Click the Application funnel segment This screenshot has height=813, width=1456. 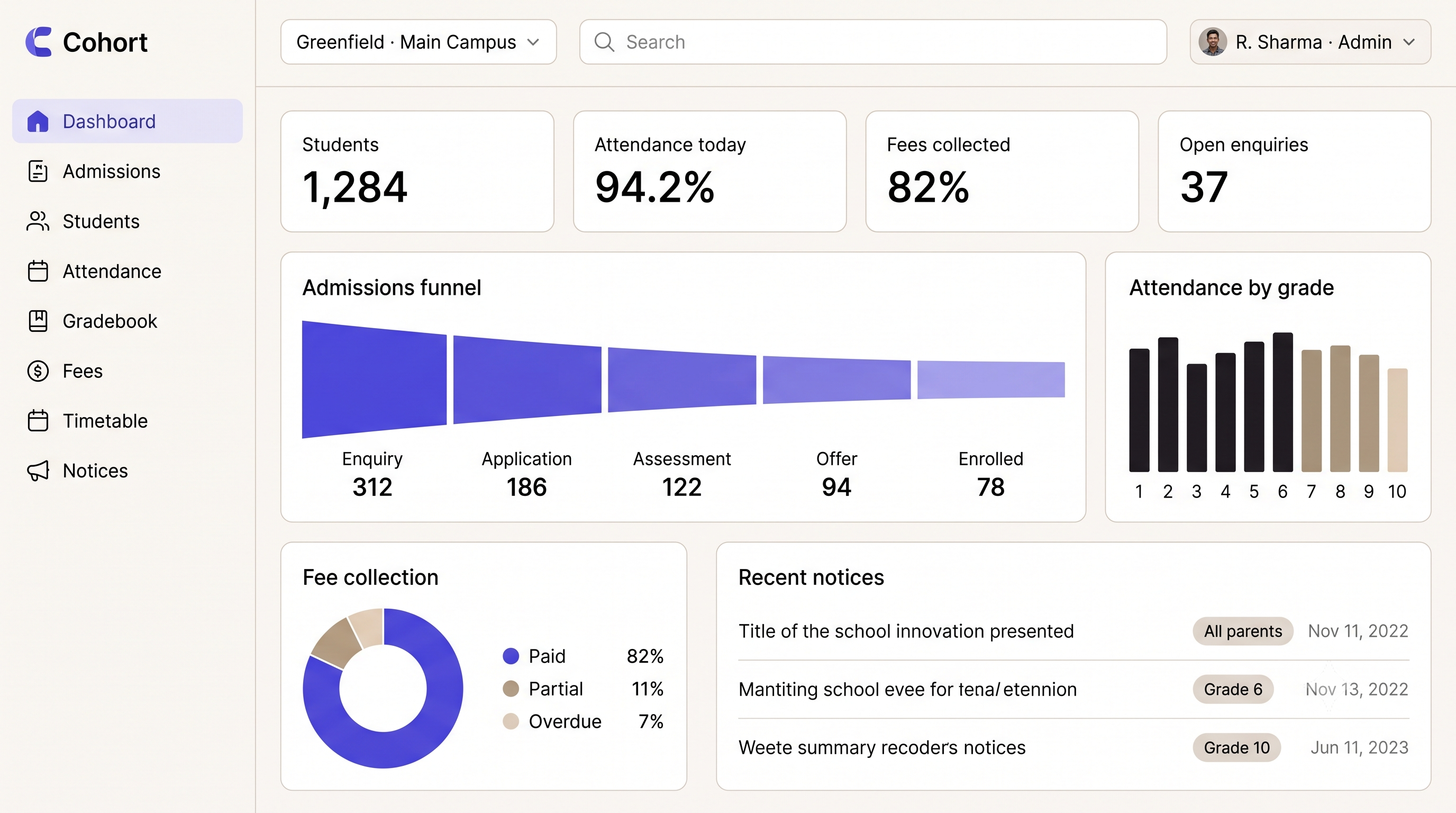tap(527, 380)
